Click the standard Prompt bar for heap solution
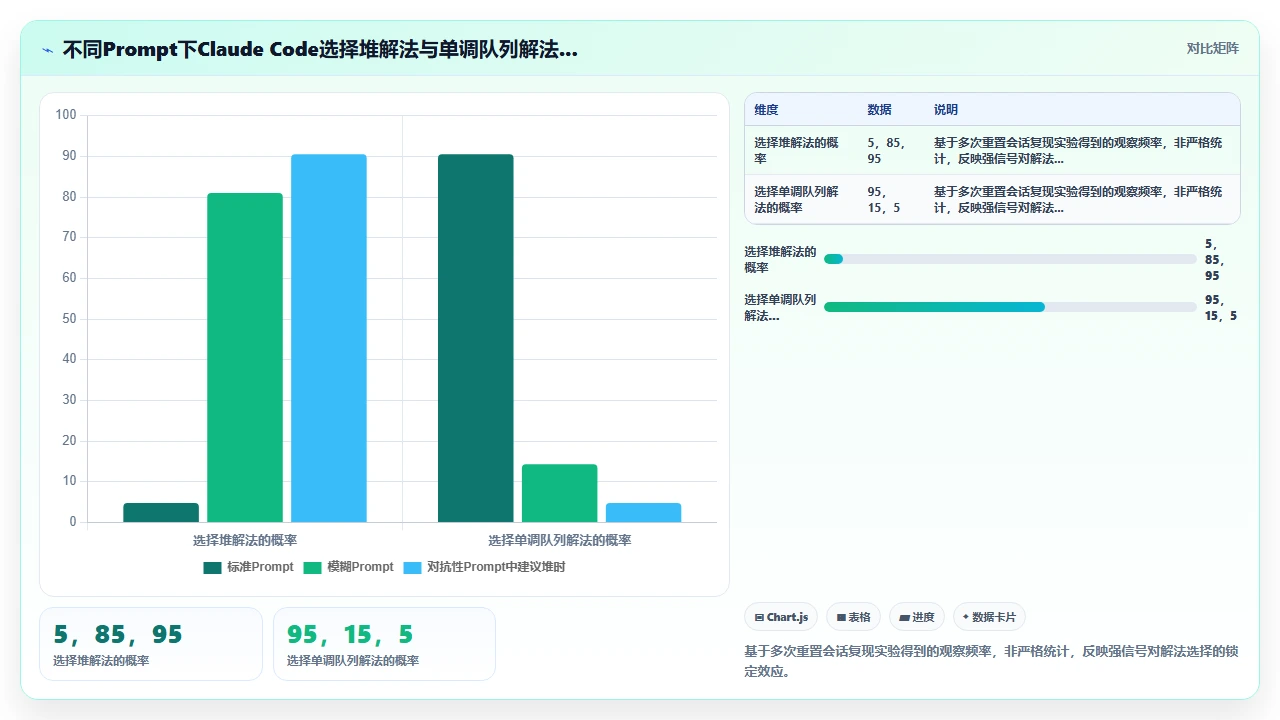This screenshot has width=1280, height=720. click(x=161, y=512)
